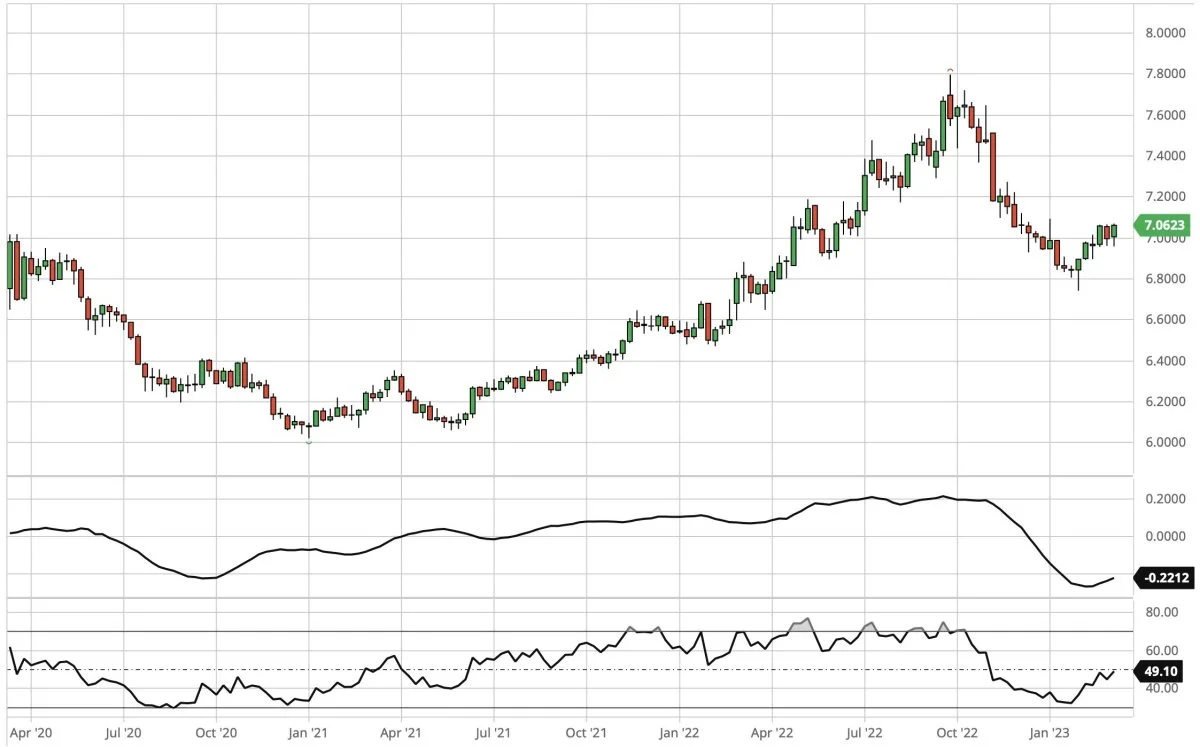This screenshot has width=1200, height=747.
Task: Click the green 7.0623 current price label
Action: pyautogui.click(x=1161, y=226)
